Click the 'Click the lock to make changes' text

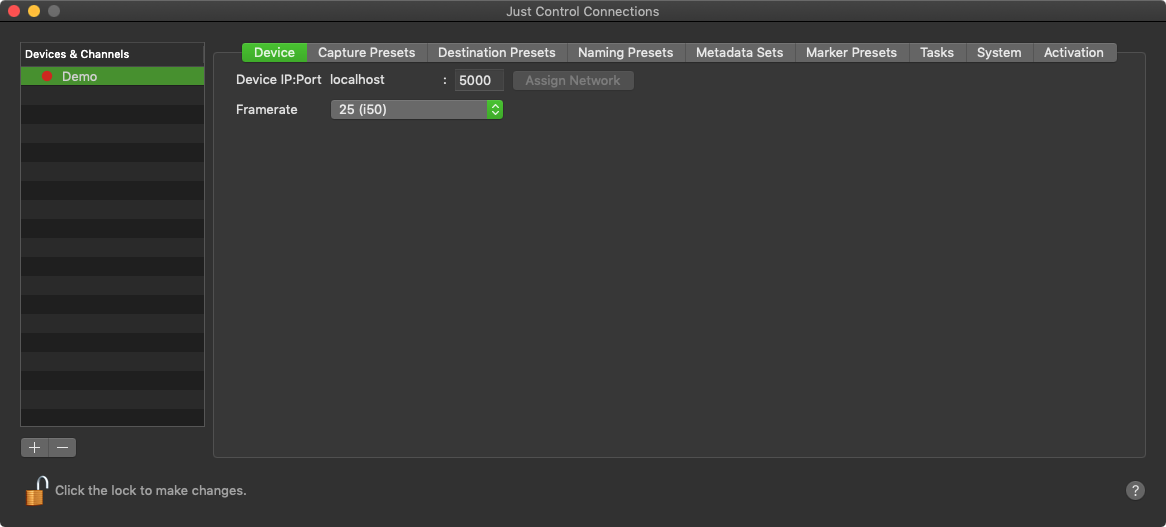coord(150,491)
